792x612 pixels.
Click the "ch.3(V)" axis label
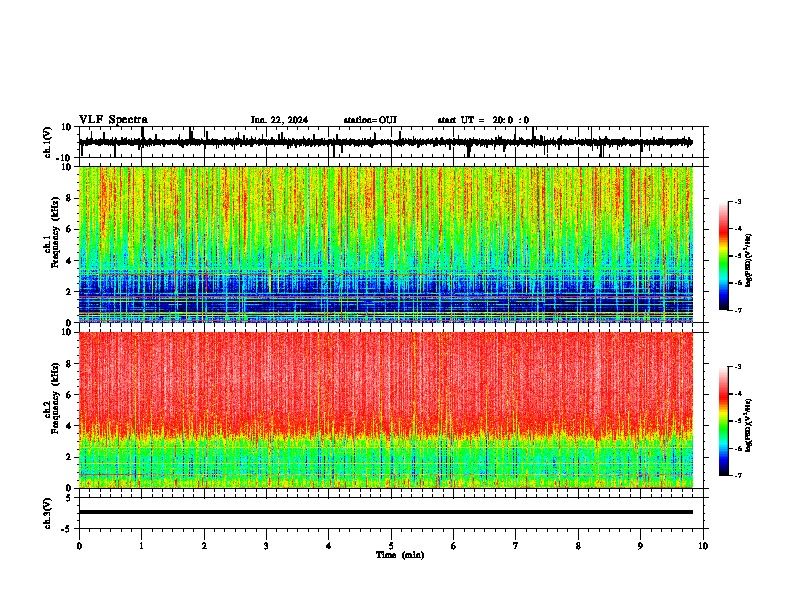point(47,513)
